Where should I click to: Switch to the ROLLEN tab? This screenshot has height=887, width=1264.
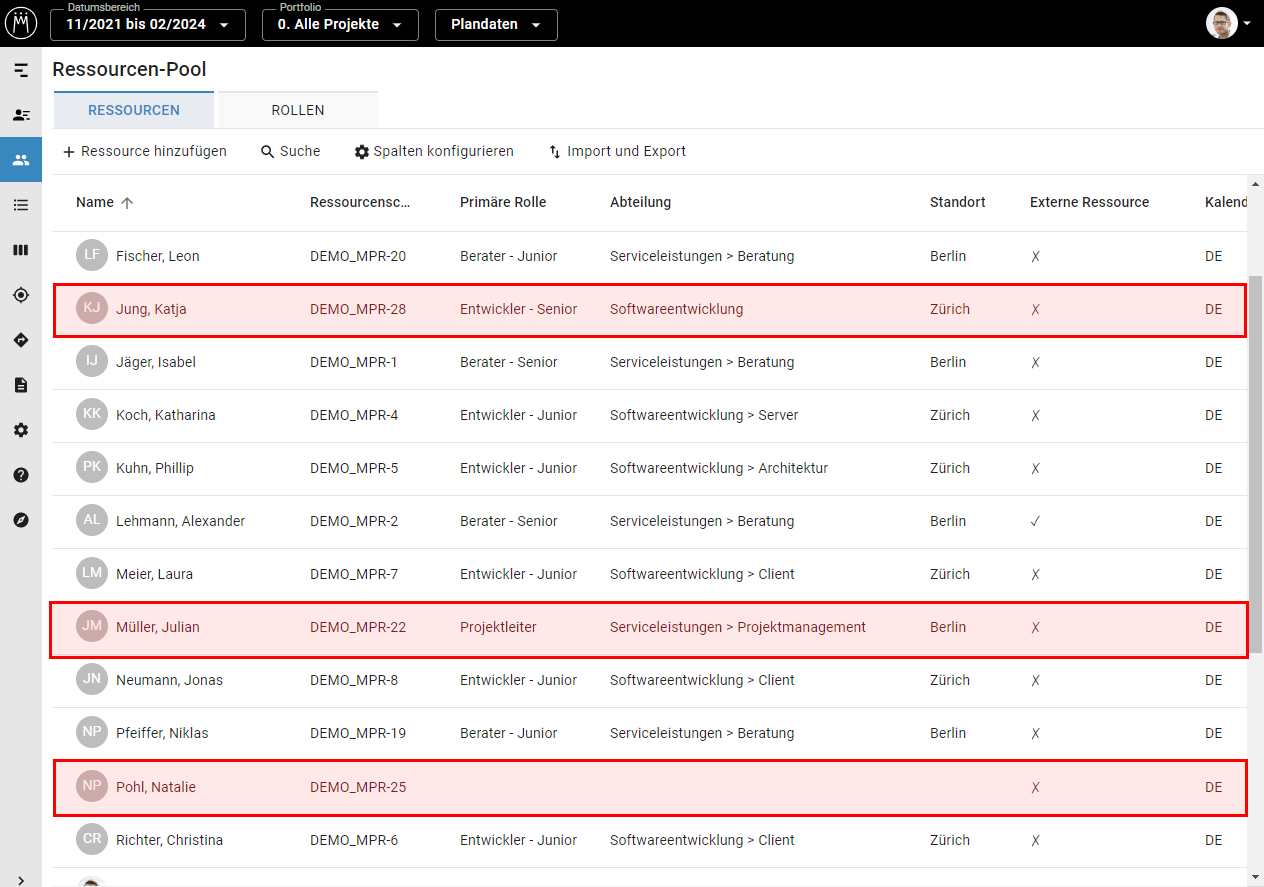point(298,110)
